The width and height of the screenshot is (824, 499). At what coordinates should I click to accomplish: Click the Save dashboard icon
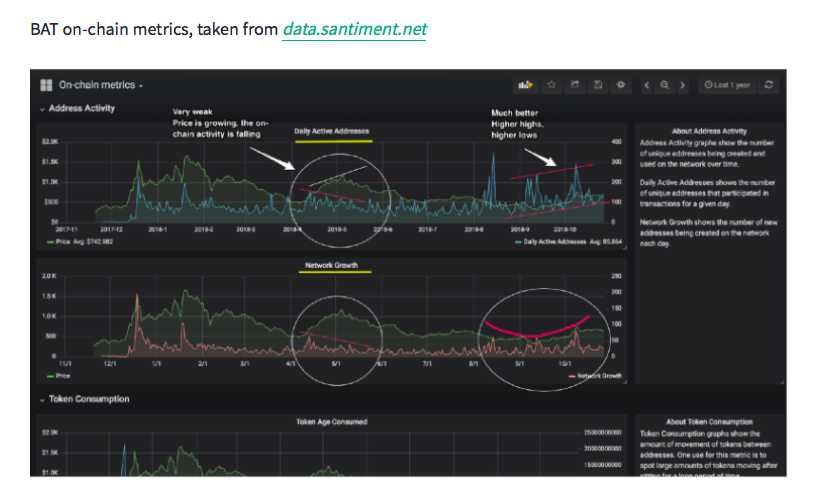[x=597, y=86]
